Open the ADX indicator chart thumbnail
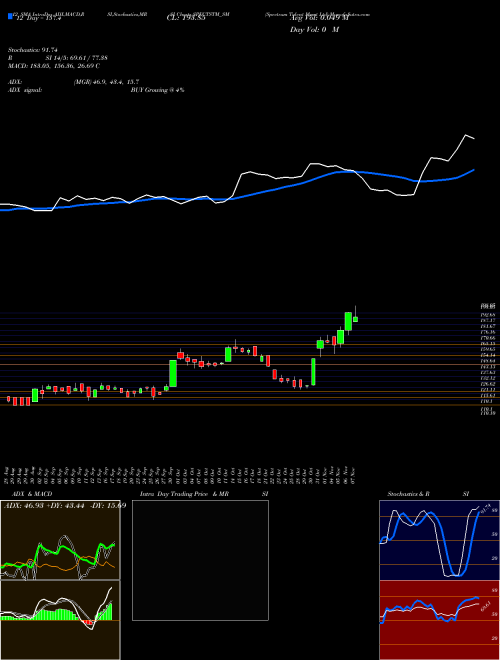The height and width of the screenshot is (660, 500). tap(60, 540)
